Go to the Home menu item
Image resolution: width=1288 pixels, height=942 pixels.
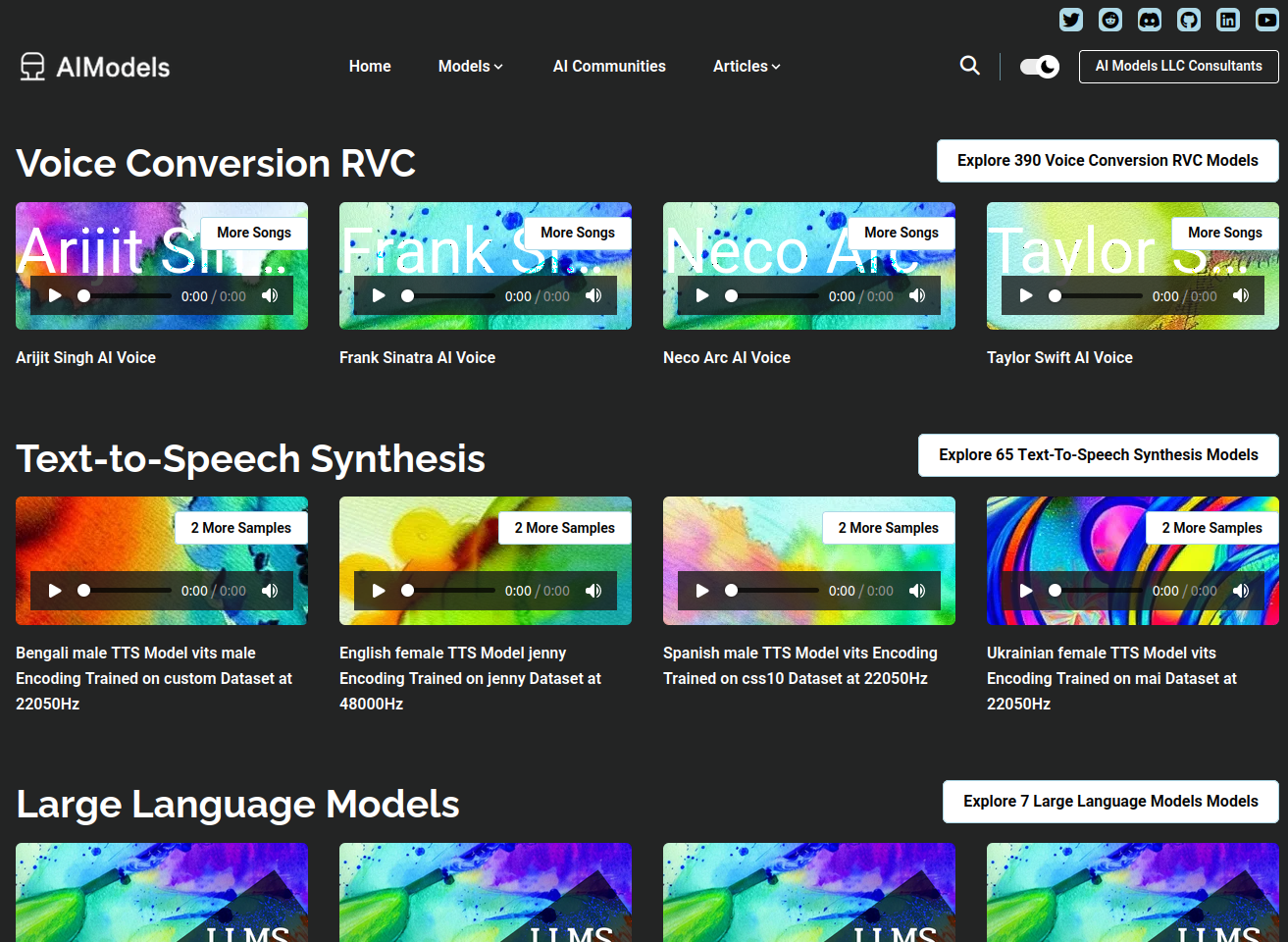click(x=370, y=66)
